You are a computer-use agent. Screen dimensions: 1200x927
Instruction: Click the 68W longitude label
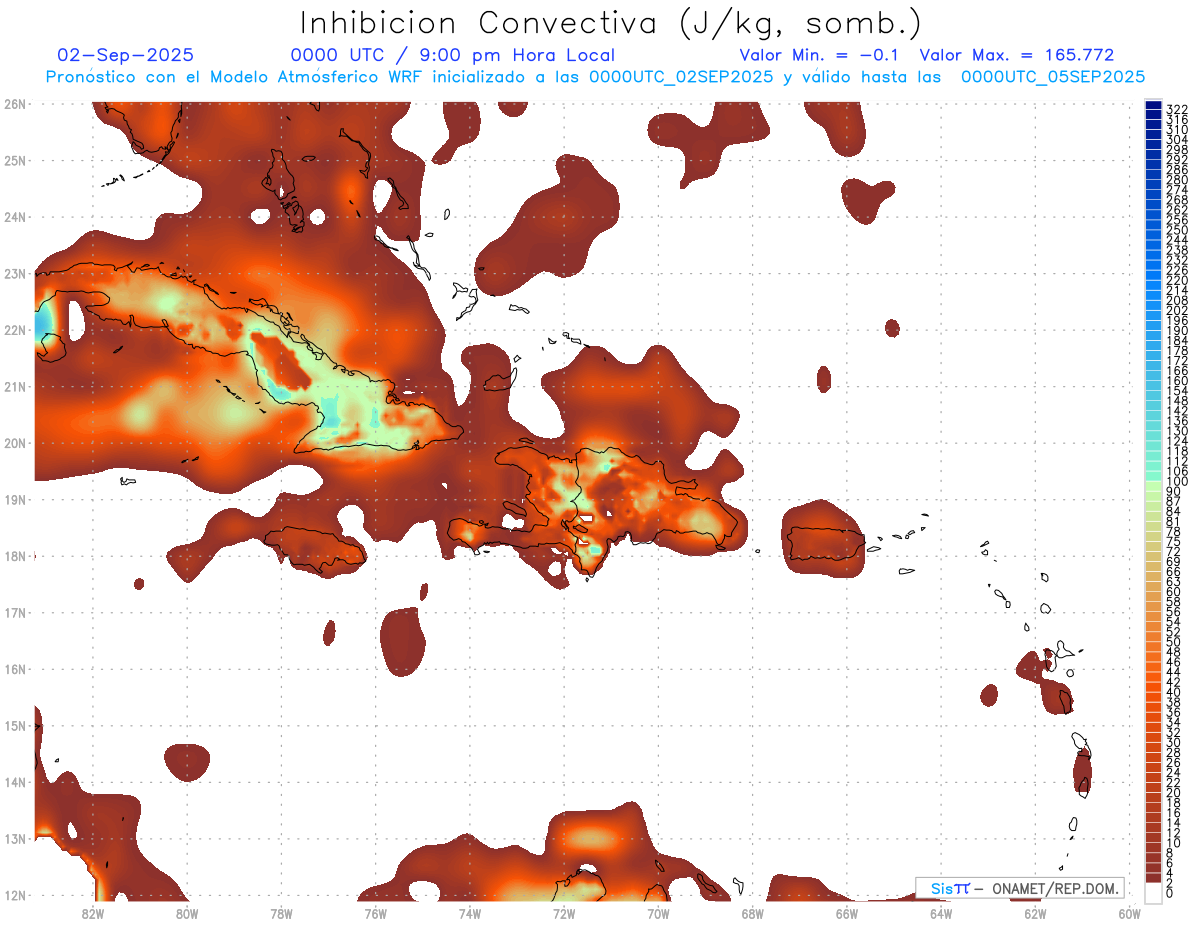tap(752, 913)
